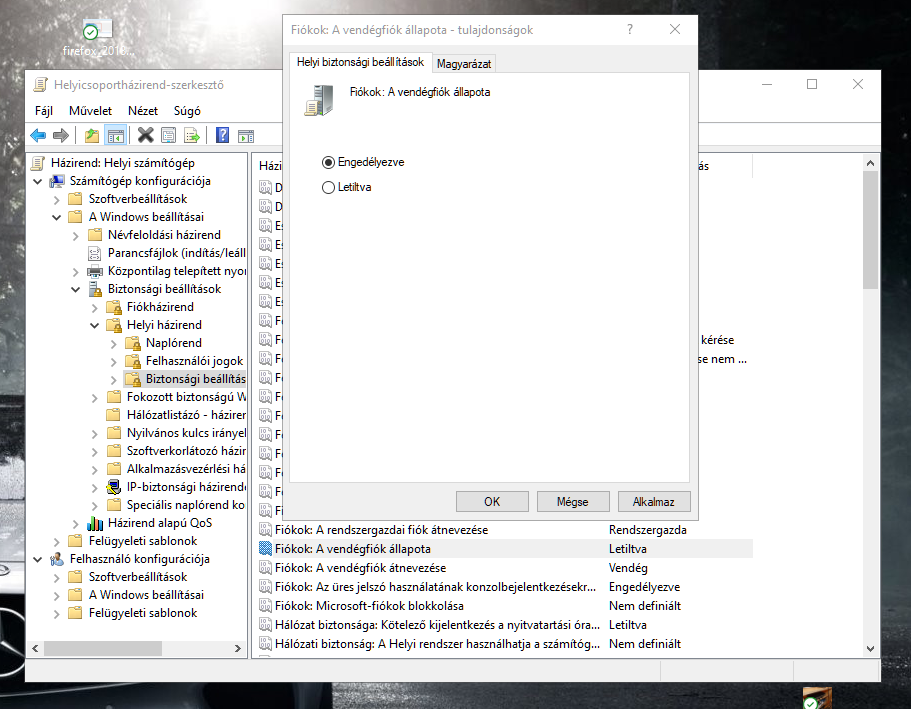Click the firefox desktop shortcut icon
The width and height of the screenshot is (911, 709).
(x=98, y=31)
